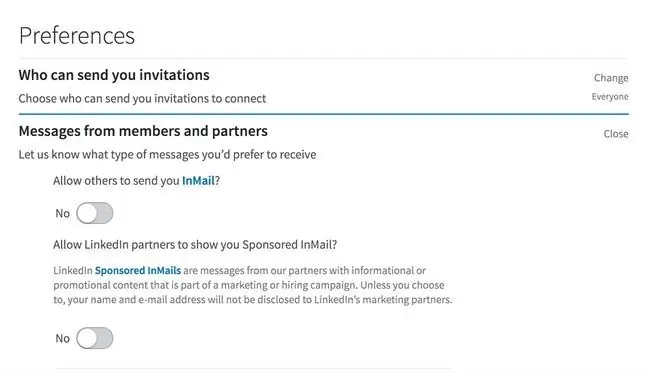Click the 'Everyone' invitation setting value
Screen dimensions: 650x373
(610, 97)
